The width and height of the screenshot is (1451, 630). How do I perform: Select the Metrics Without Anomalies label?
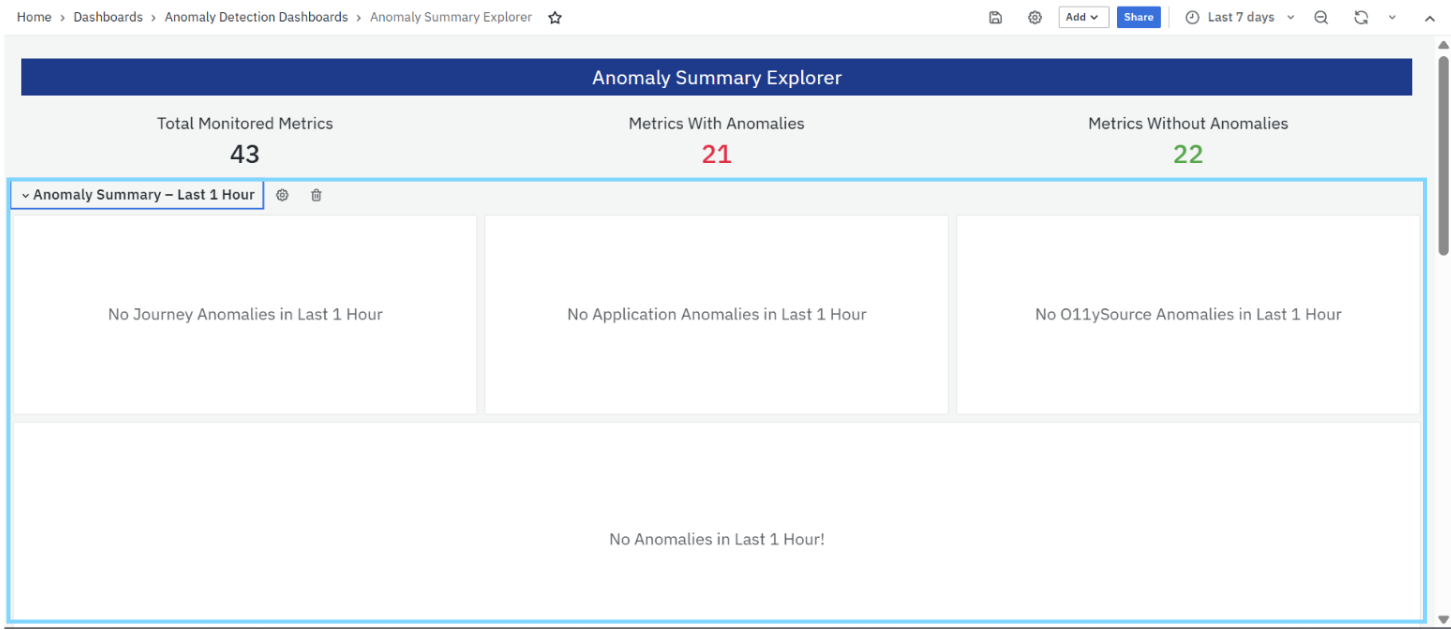[x=1188, y=123]
